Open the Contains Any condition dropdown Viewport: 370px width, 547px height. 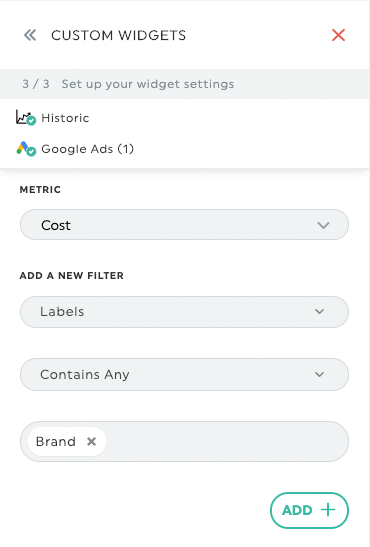coord(184,374)
